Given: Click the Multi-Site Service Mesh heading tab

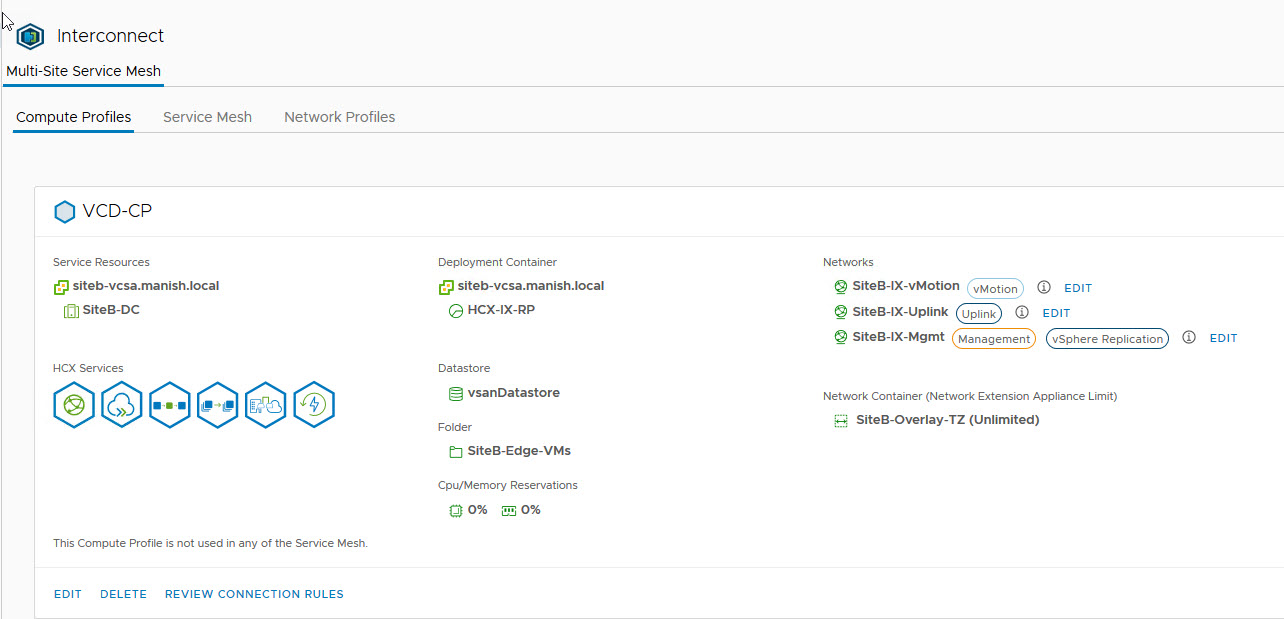Looking at the screenshot, I should click(x=83, y=71).
